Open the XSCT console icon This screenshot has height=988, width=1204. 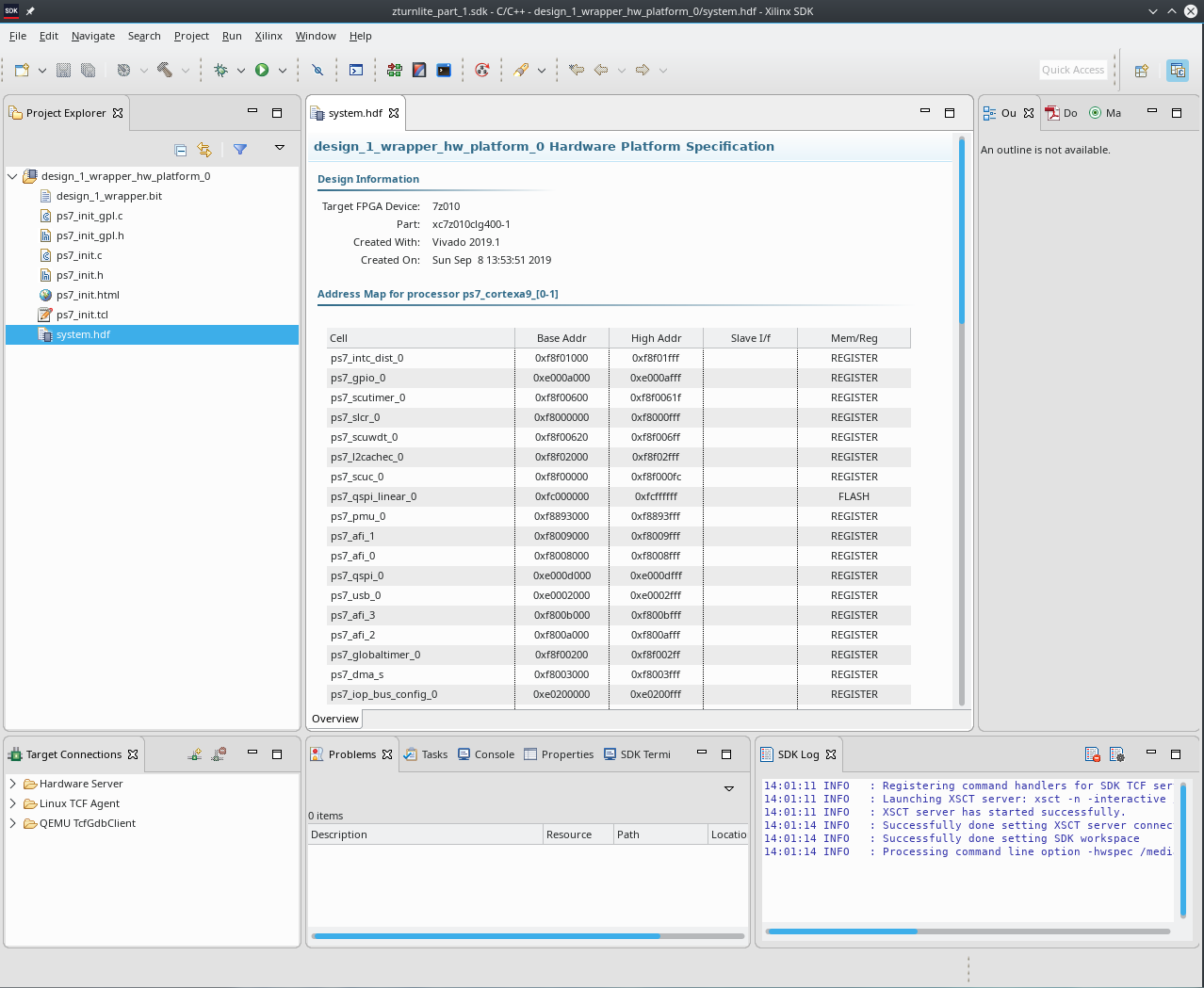pos(444,70)
